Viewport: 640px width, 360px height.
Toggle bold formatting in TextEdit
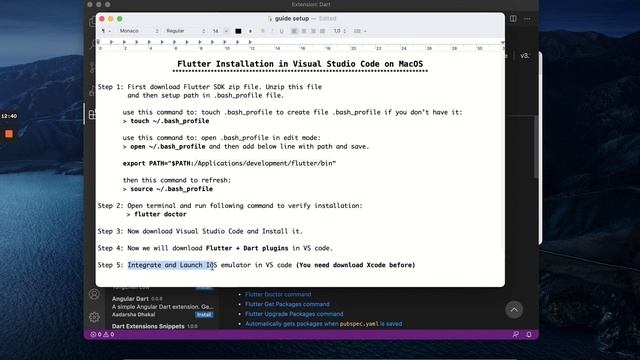pos(263,31)
